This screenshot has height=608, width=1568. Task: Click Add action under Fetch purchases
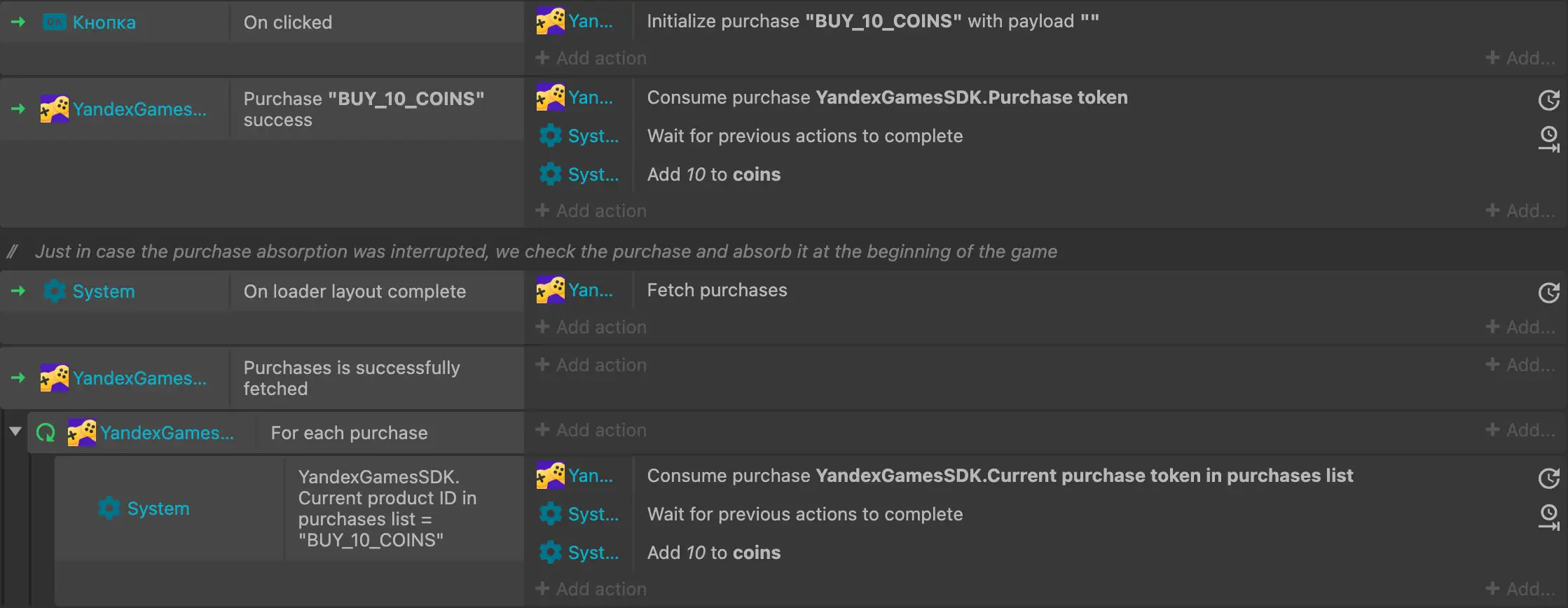coord(591,327)
